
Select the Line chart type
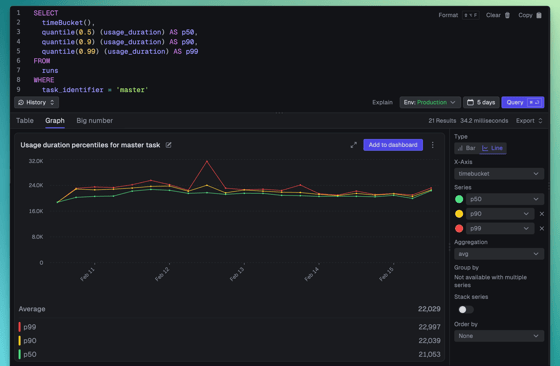tap(492, 148)
